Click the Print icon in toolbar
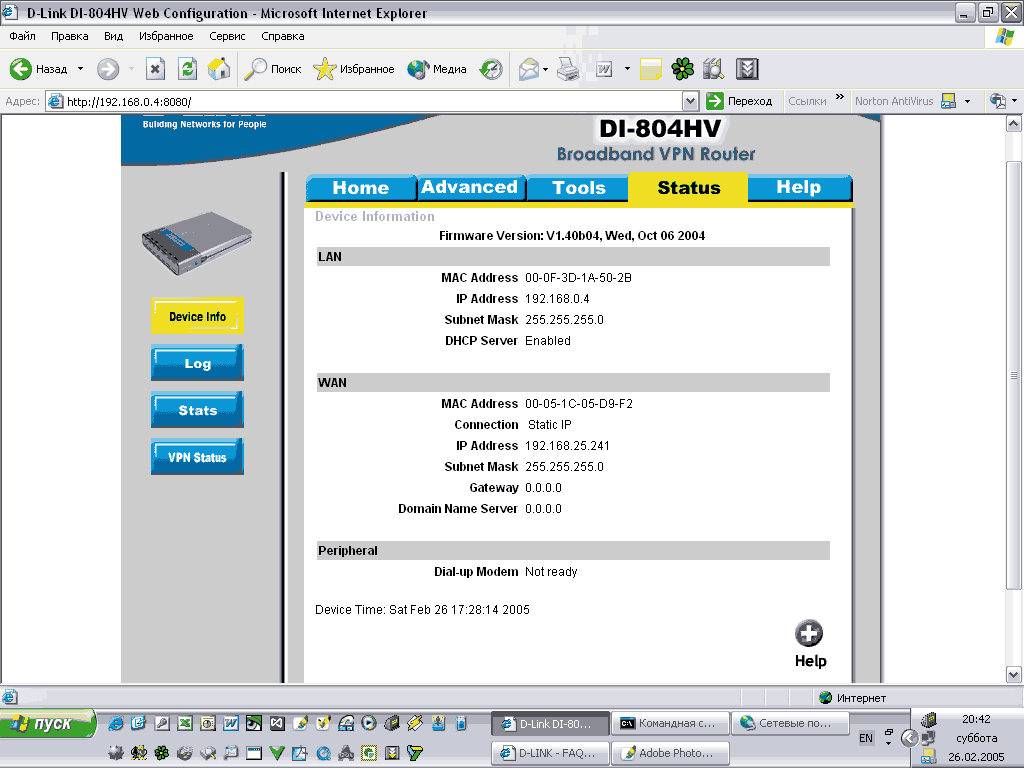Image resolution: width=1024 pixels, height=768 pixels. [568, 69]
